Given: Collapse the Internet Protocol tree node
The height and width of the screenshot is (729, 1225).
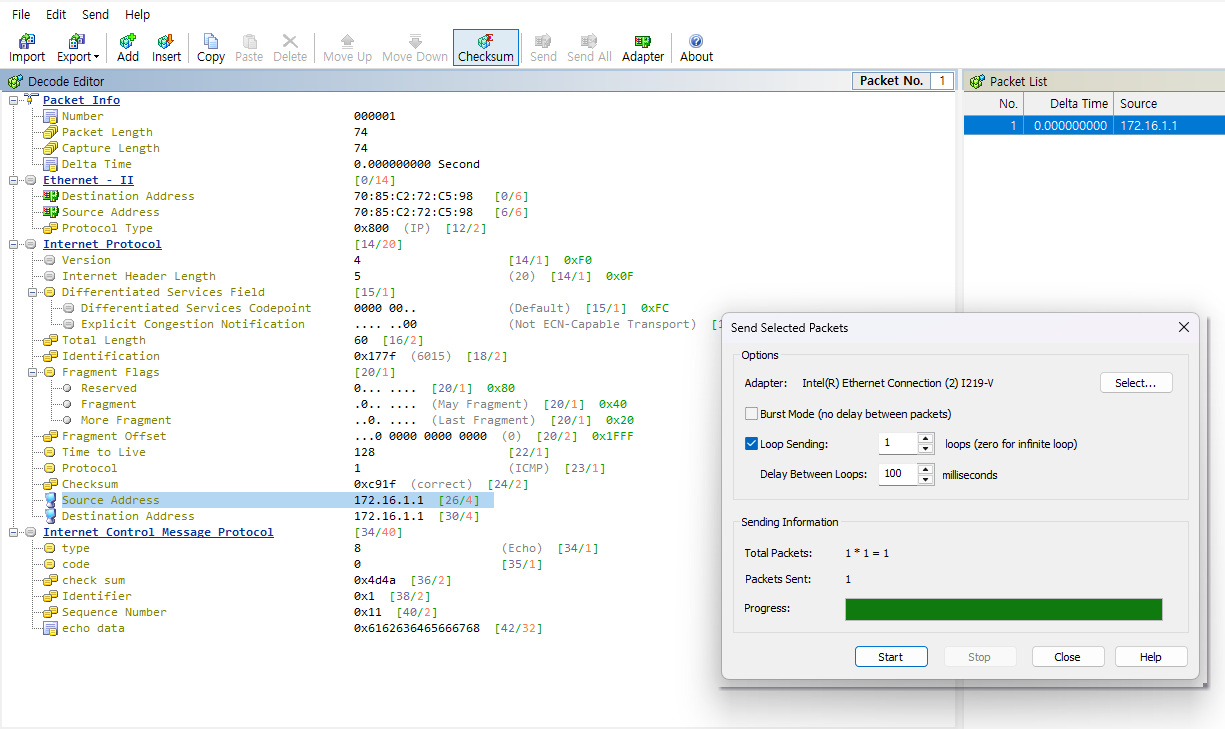Looking at the screenshot, I should (x=15, y=244).
